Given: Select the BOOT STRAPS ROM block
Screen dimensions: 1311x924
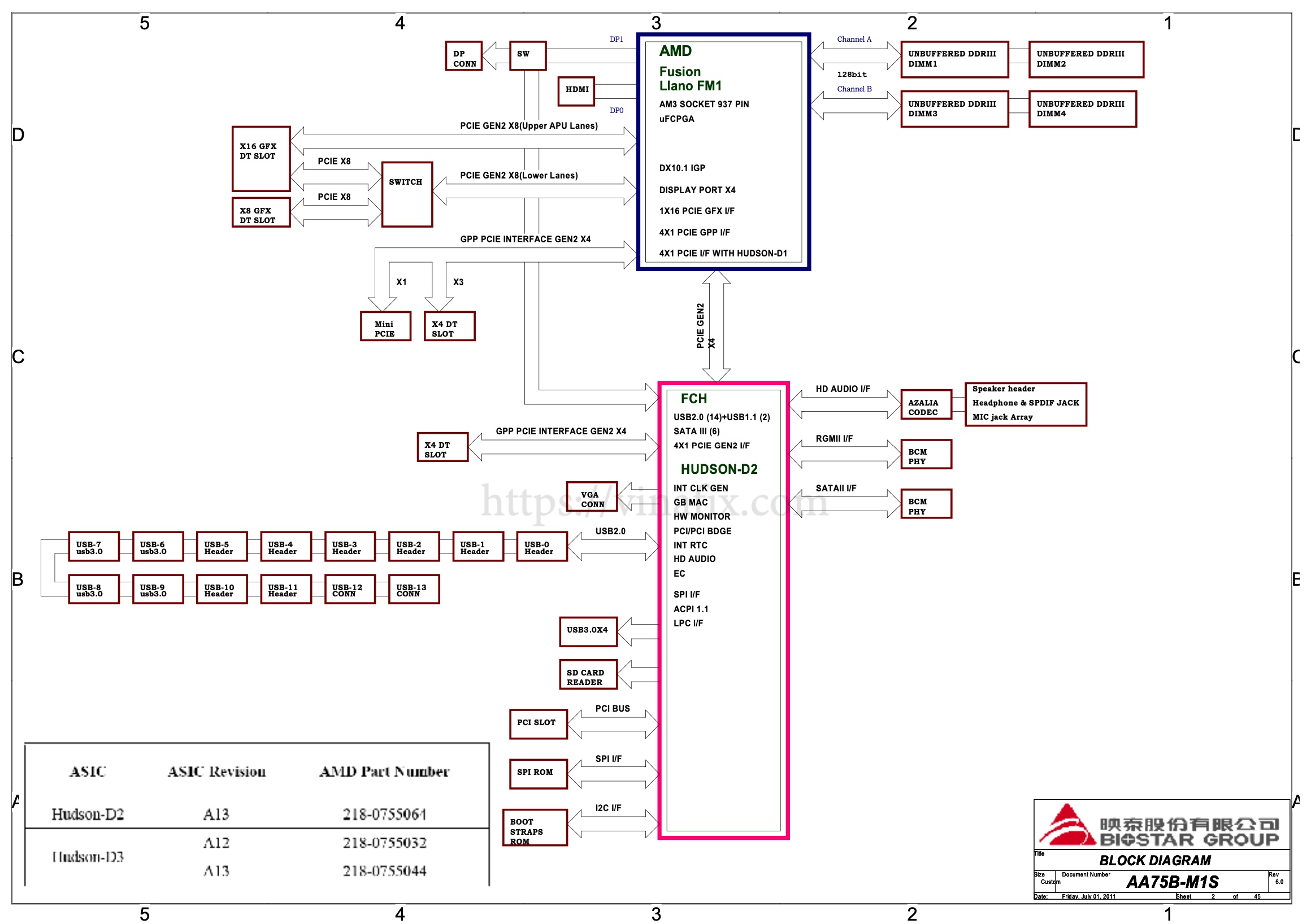Looking at the screenshot, I should pos(535,827).
